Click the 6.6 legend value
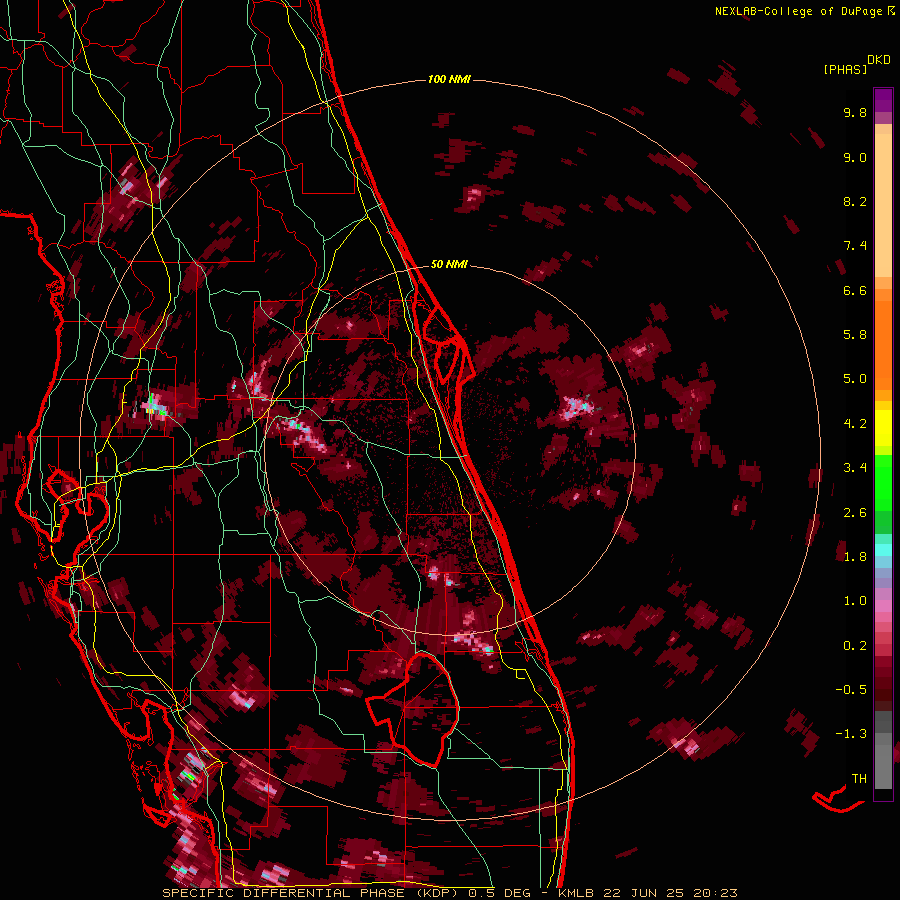 click(855, 290)
